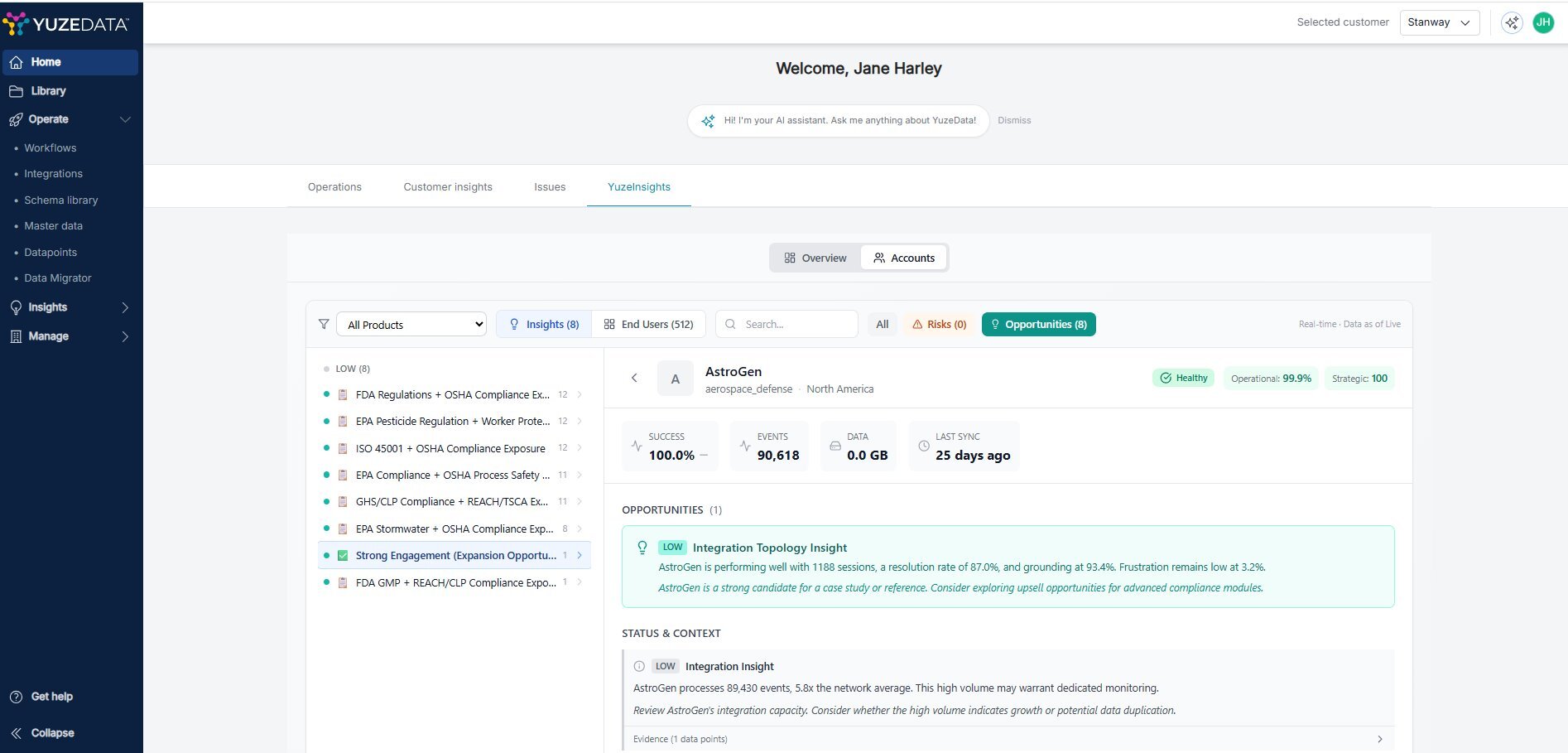This screenshot has width=1568, height=753.
Task: Switch to the Customer insights tab
Action: (448, 187)
